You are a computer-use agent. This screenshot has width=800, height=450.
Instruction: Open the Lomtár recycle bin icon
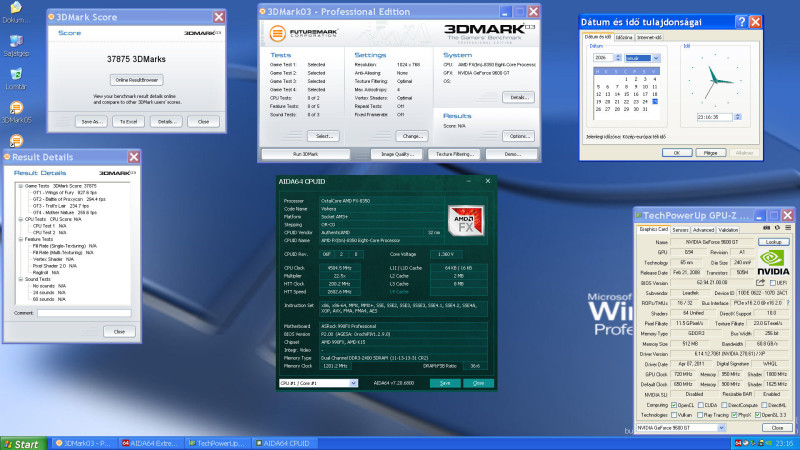[16, 79]
